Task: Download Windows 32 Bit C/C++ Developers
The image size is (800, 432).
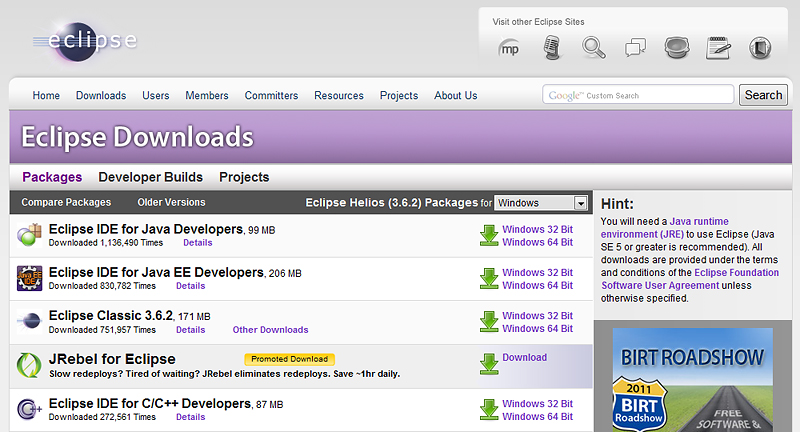Action: [x=537, y=403]
